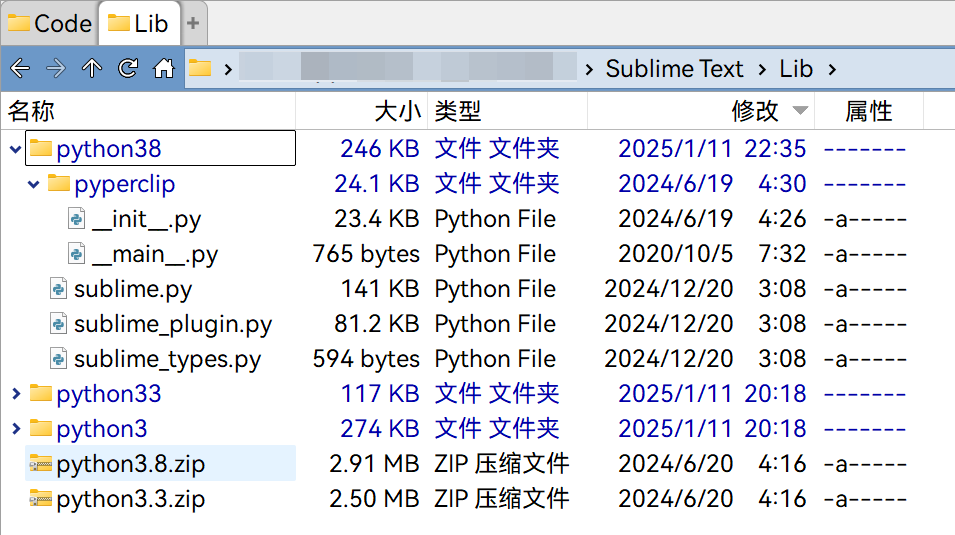Select file __init__.py
This screenshot has width=955, height=535.
[x=146, y=219]
